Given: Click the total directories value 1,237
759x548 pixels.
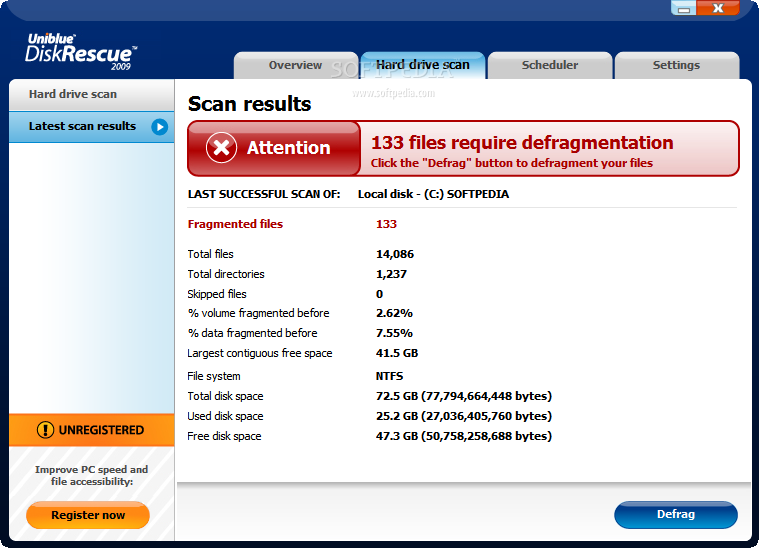Looking at the screenshot, I should pos(391,274).
